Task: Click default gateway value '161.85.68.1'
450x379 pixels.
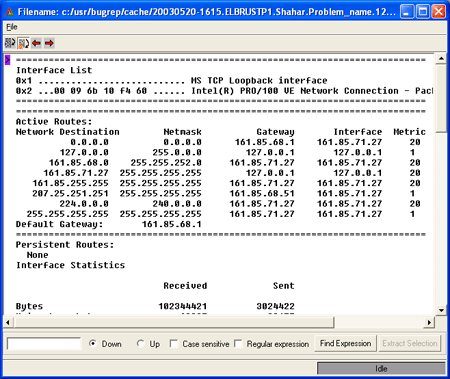Action: [x=172, y=224]
